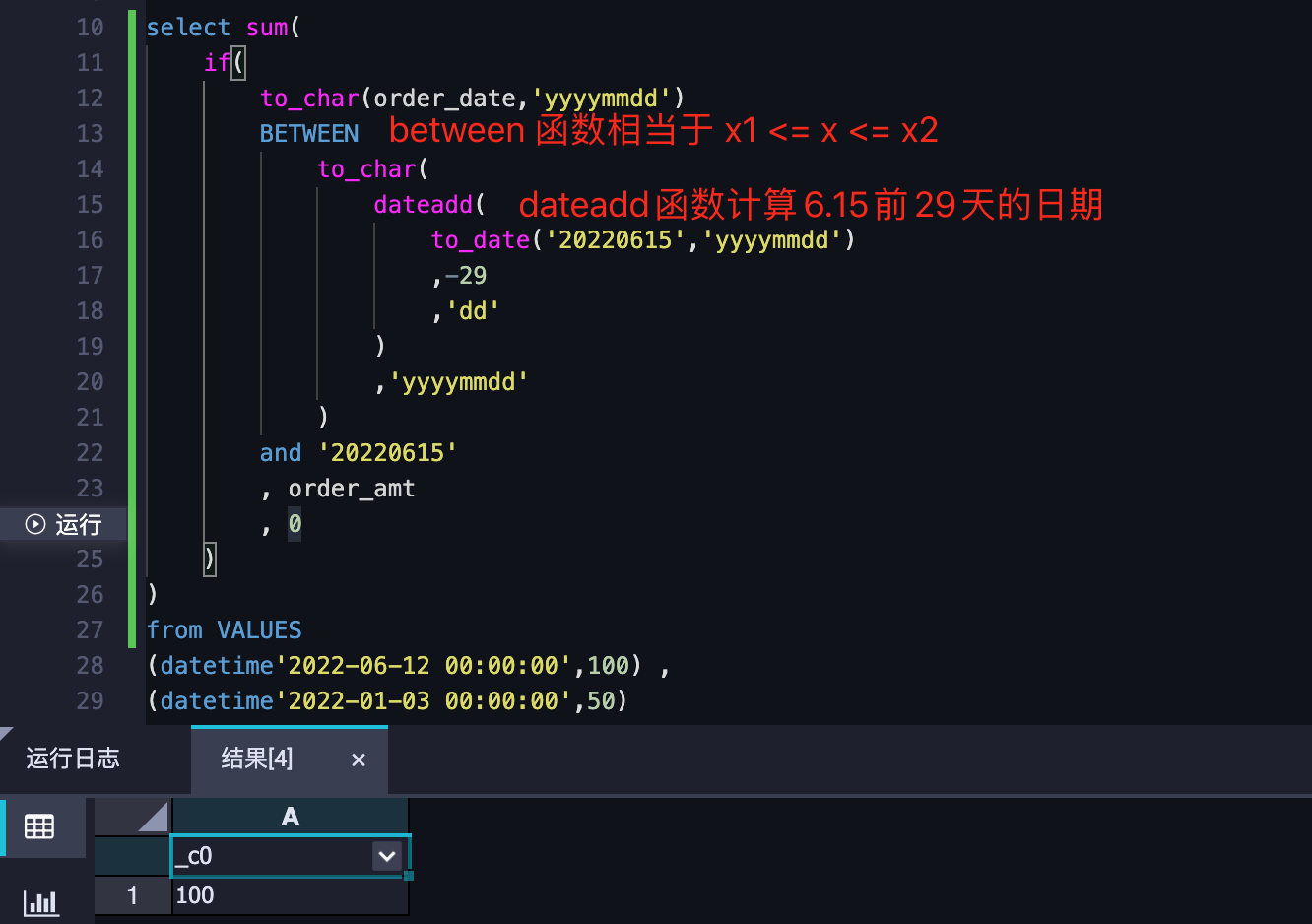1312x924 pixels.
Task: Click the to_char( call on line 14
Action: pyautogui.click(x=373, y=169)
